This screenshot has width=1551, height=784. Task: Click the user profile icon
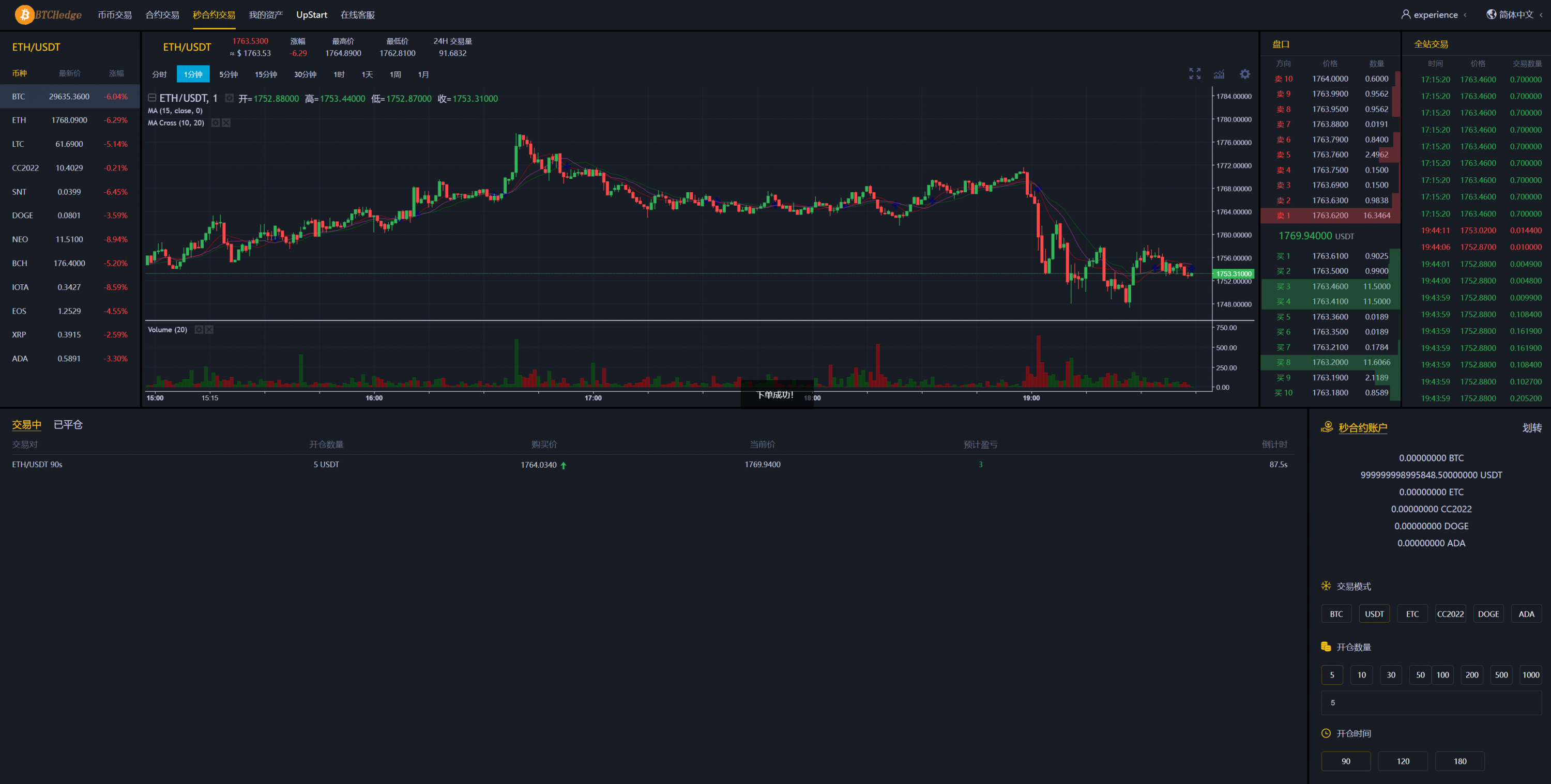coord(1405,14)
